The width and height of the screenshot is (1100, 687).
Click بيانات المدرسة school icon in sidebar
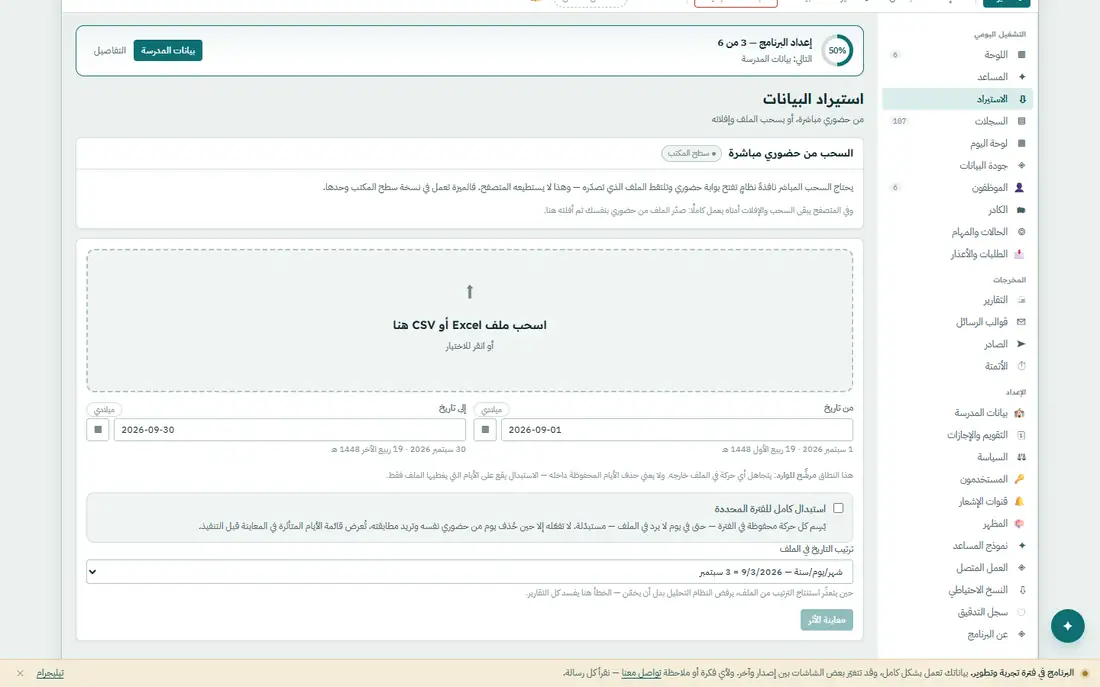pos(1019,413)
